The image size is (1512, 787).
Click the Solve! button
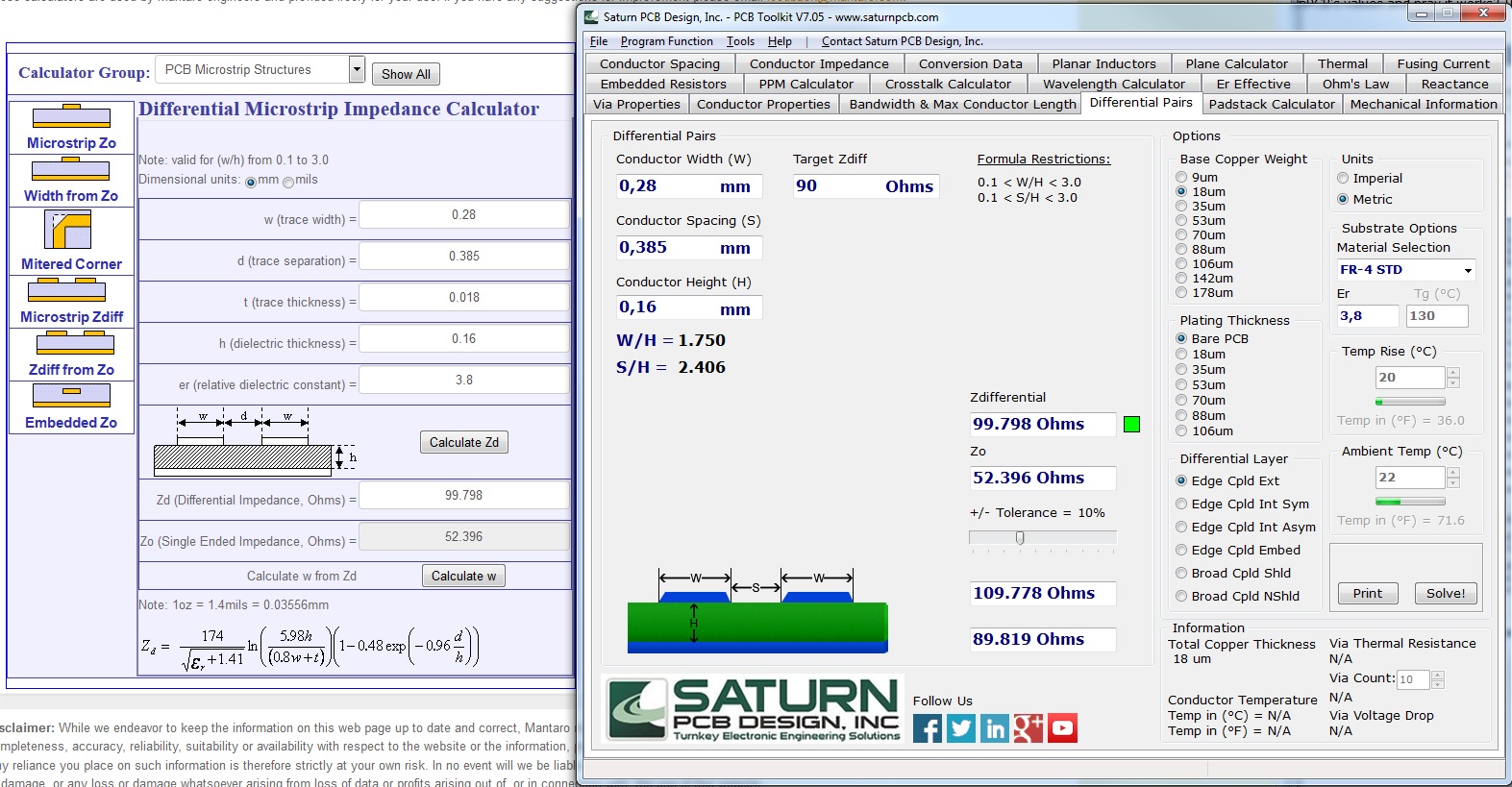click(x=1446, y=593)
